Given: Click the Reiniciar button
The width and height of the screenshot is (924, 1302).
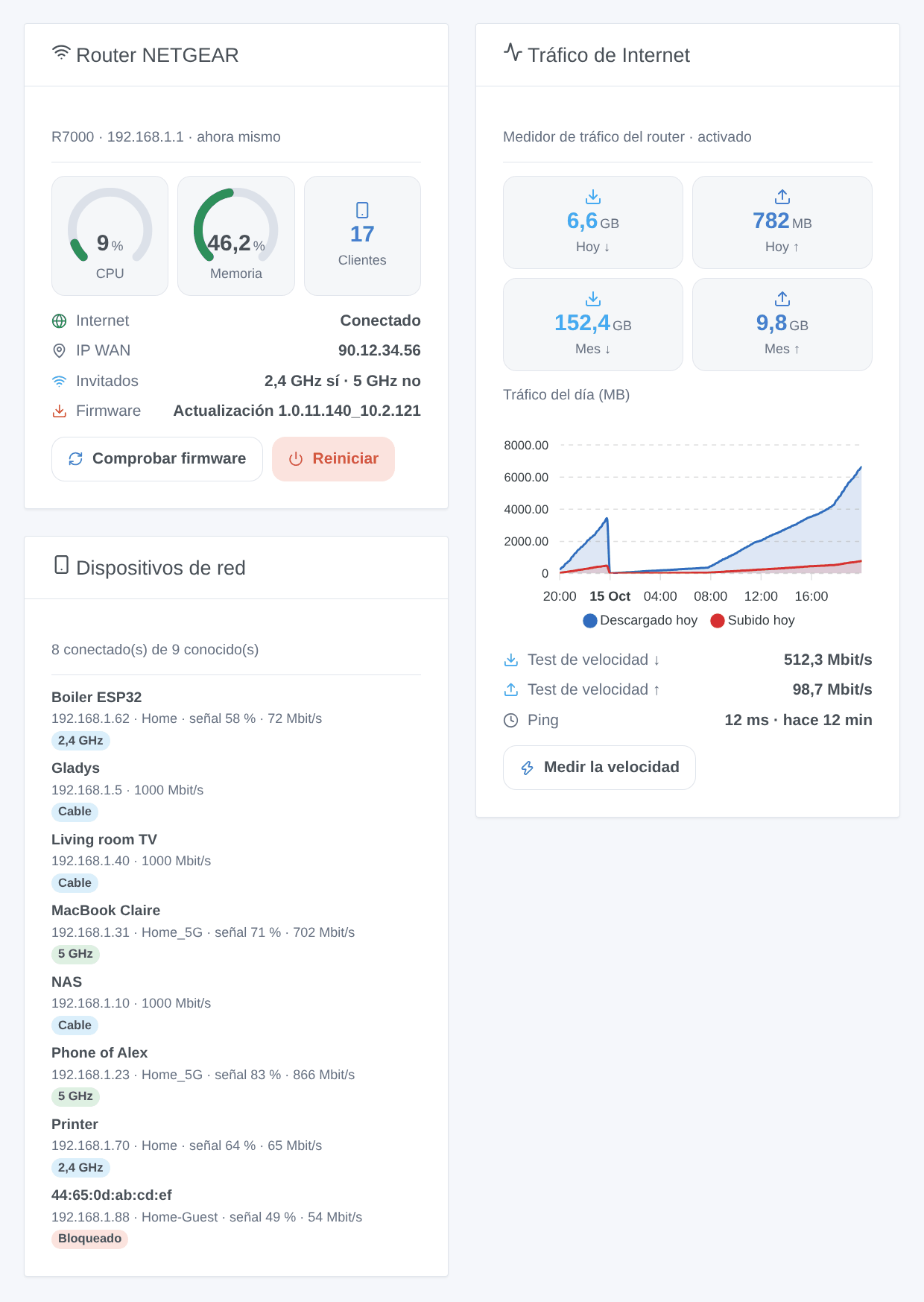Looking at the screenshot, I should pos(333,459).
